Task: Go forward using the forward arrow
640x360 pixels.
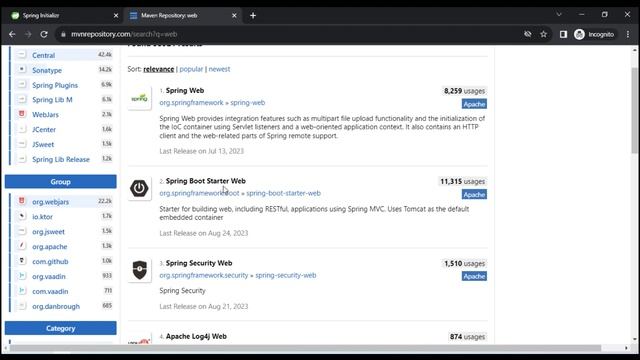Action: click(28, 34)
